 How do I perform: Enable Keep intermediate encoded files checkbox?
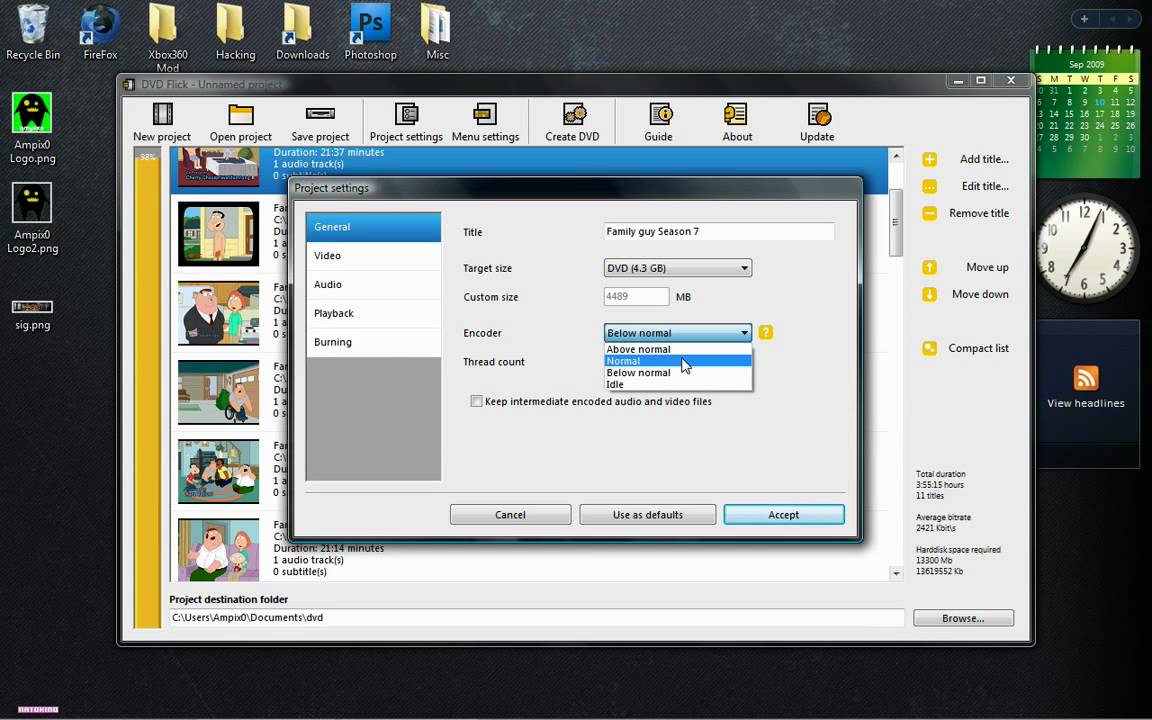(476, 401)
